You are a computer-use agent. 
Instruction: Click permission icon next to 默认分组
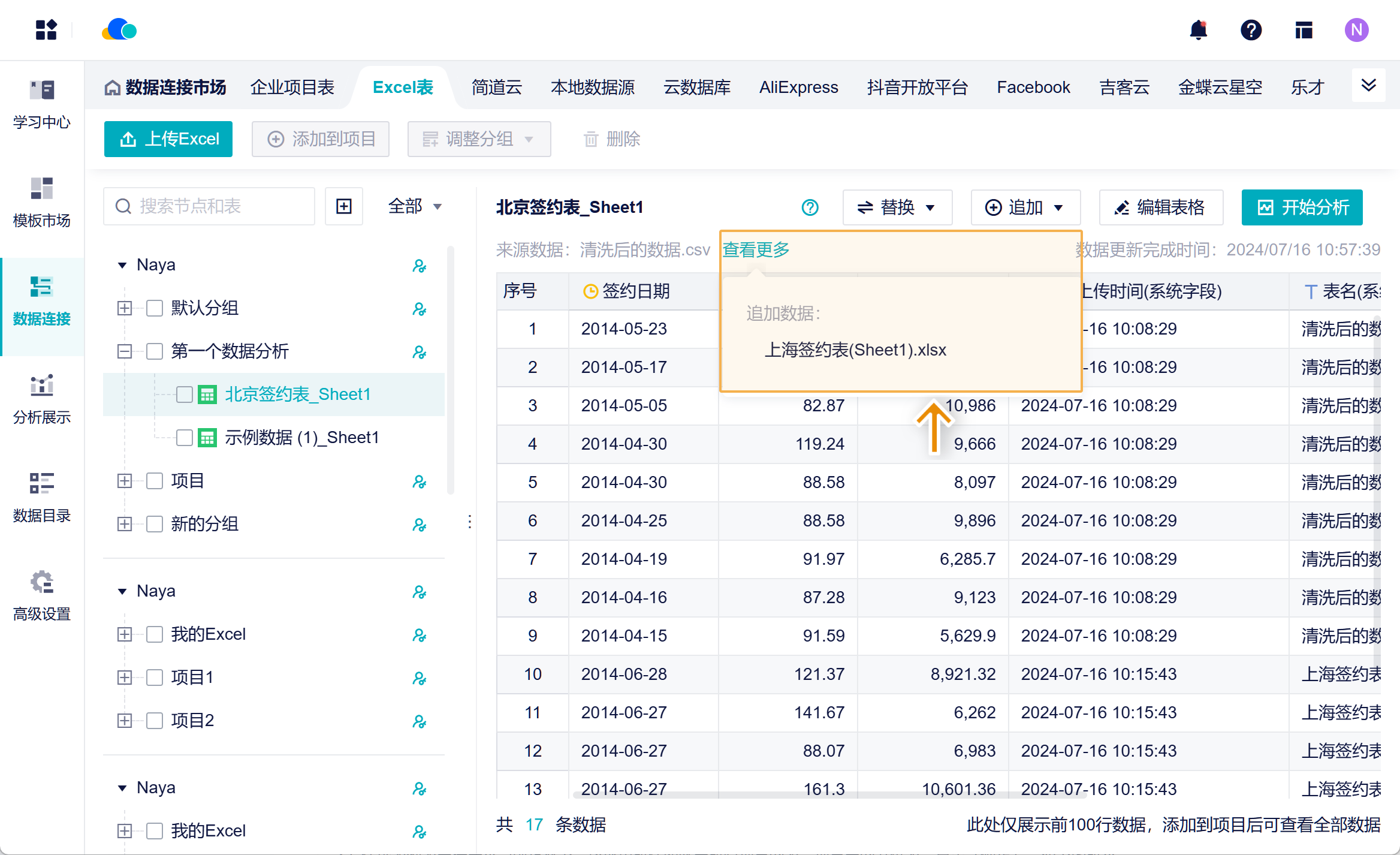tap(419, 309)
